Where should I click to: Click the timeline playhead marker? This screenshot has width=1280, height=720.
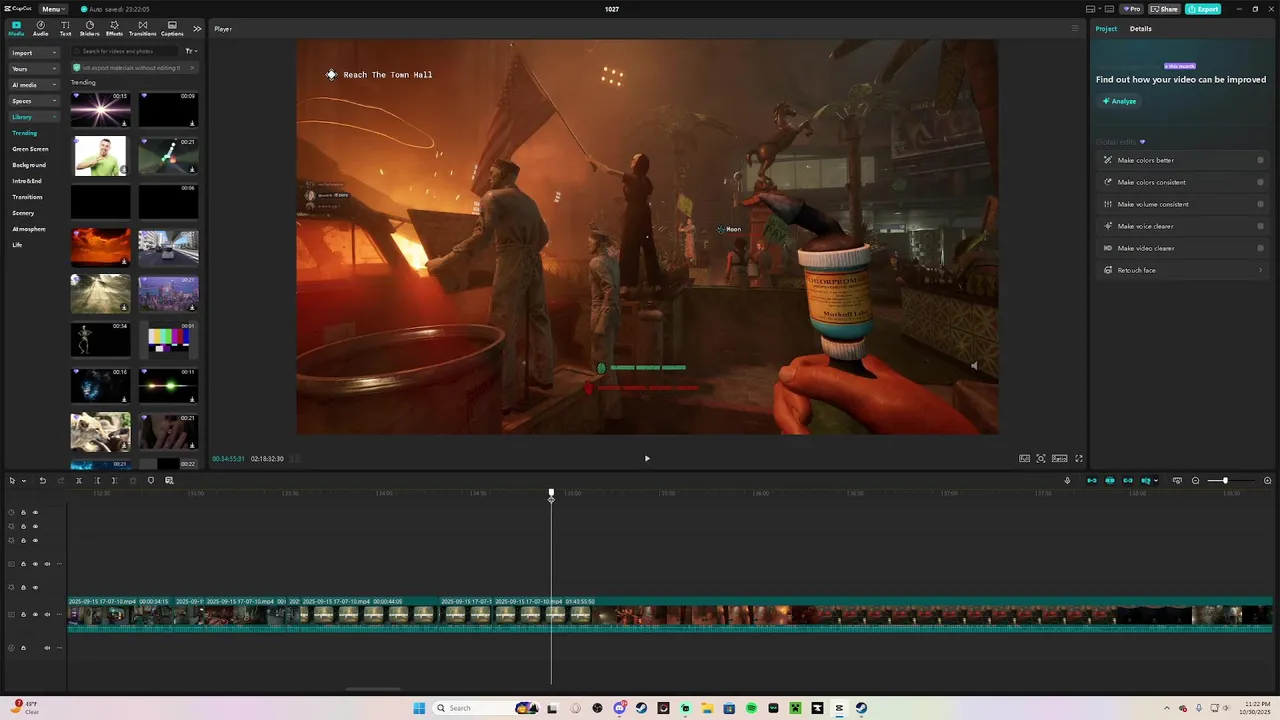click(x=551, y=494)
